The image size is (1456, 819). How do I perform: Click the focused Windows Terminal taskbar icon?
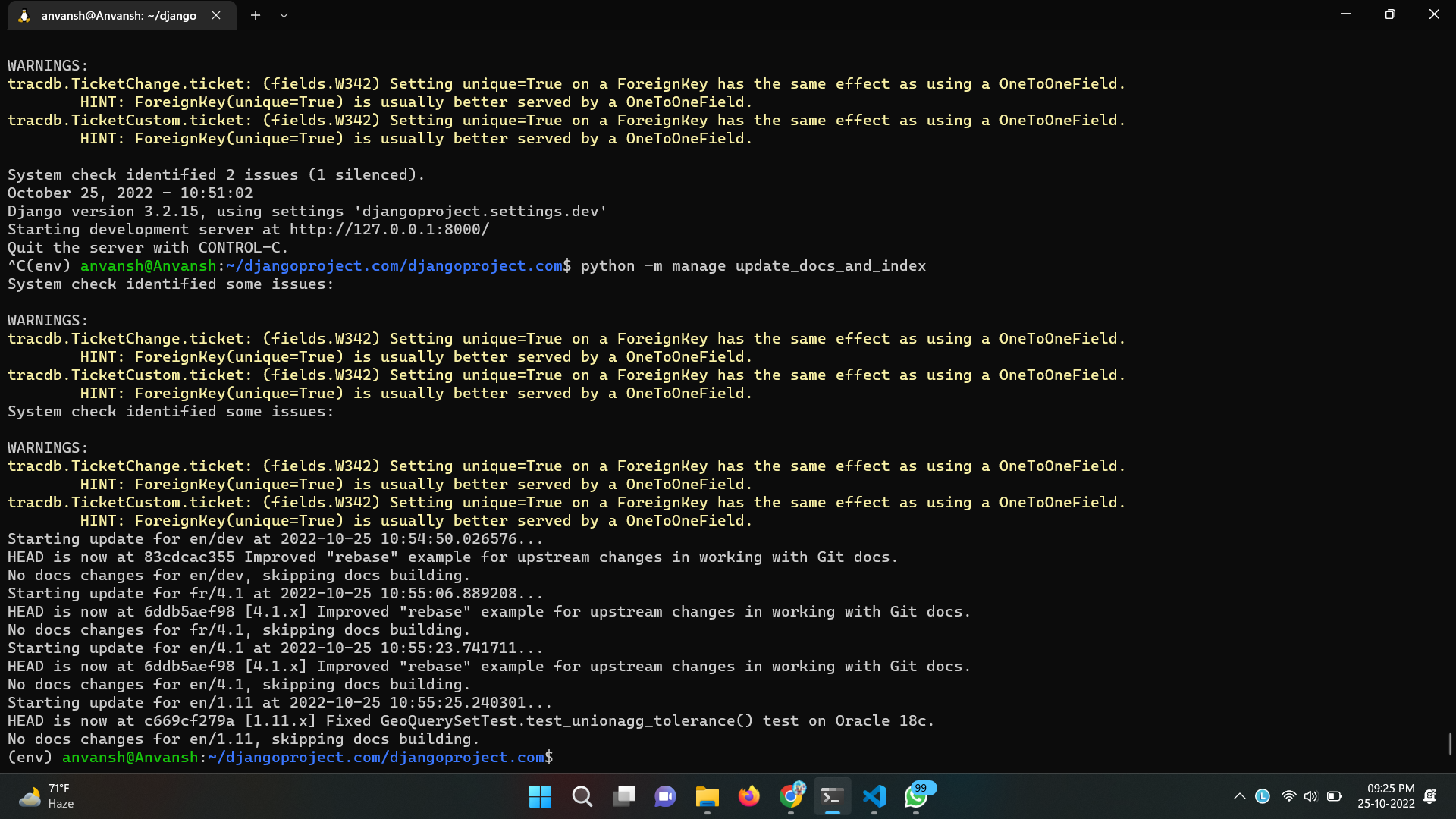[832, 797]
